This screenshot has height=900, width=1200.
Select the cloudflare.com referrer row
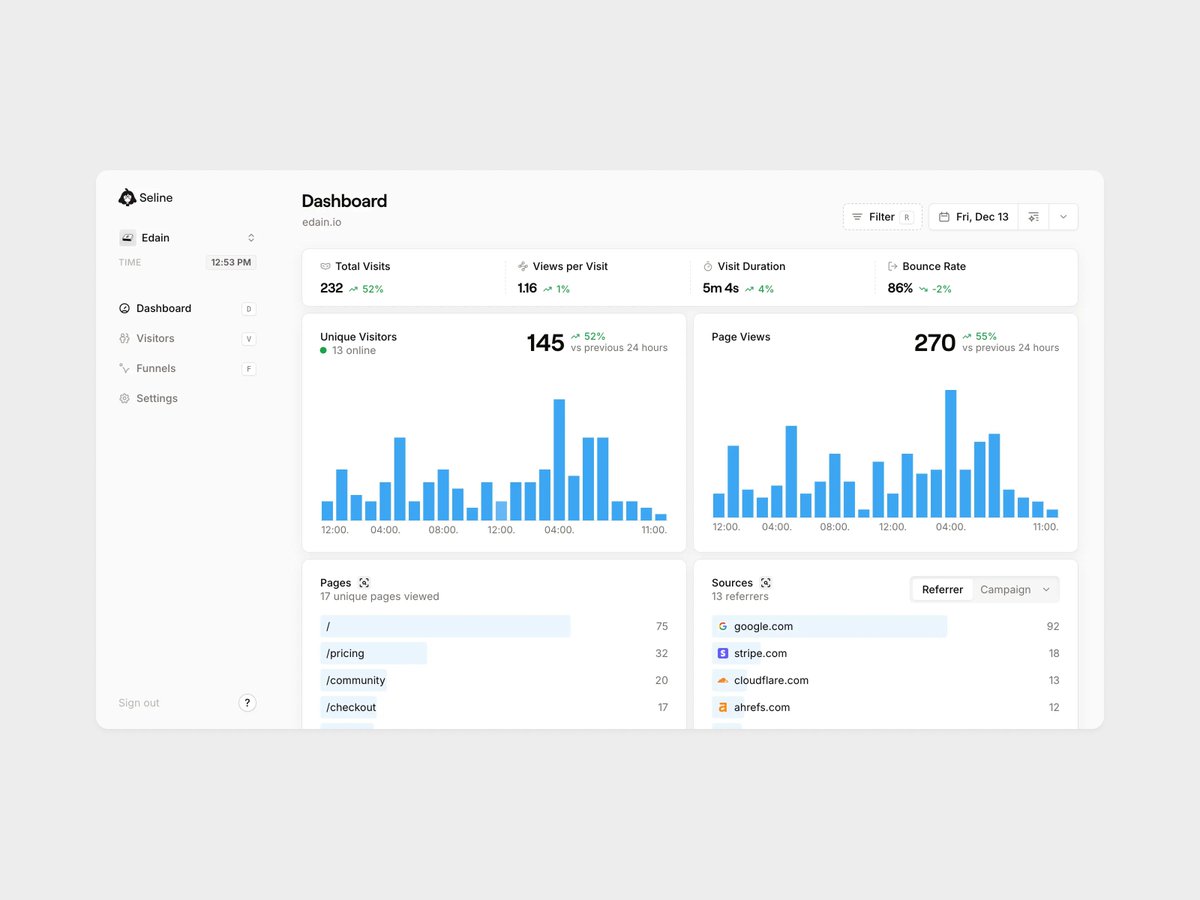pos(885,680)
